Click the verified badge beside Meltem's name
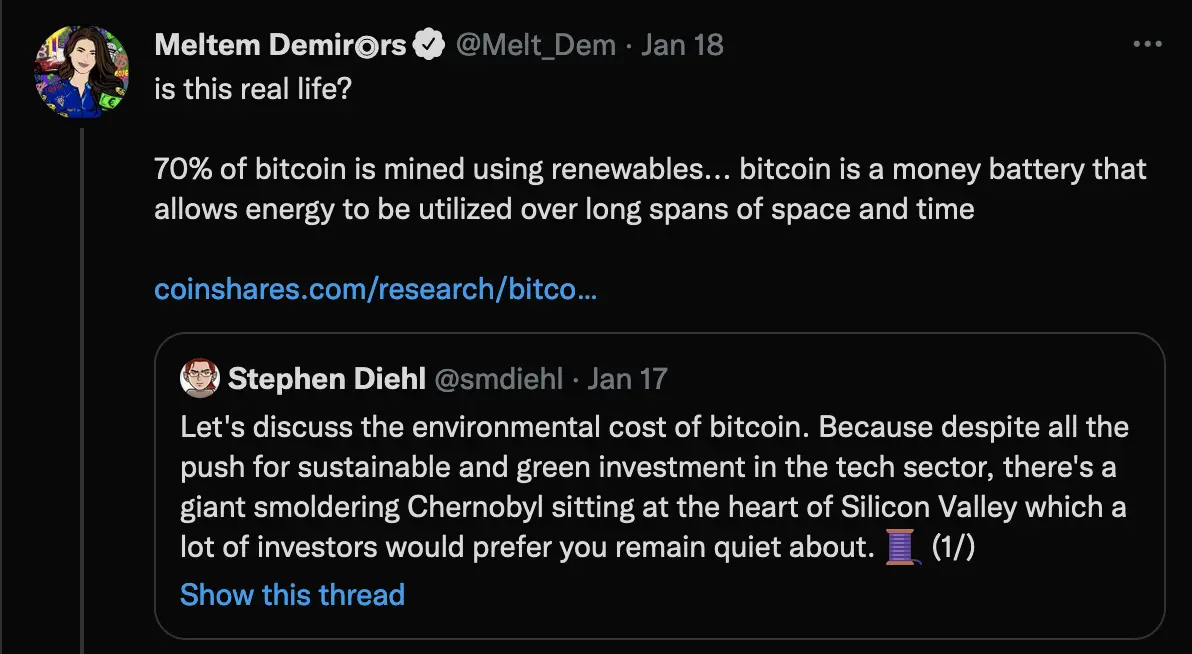 point(430,46)
